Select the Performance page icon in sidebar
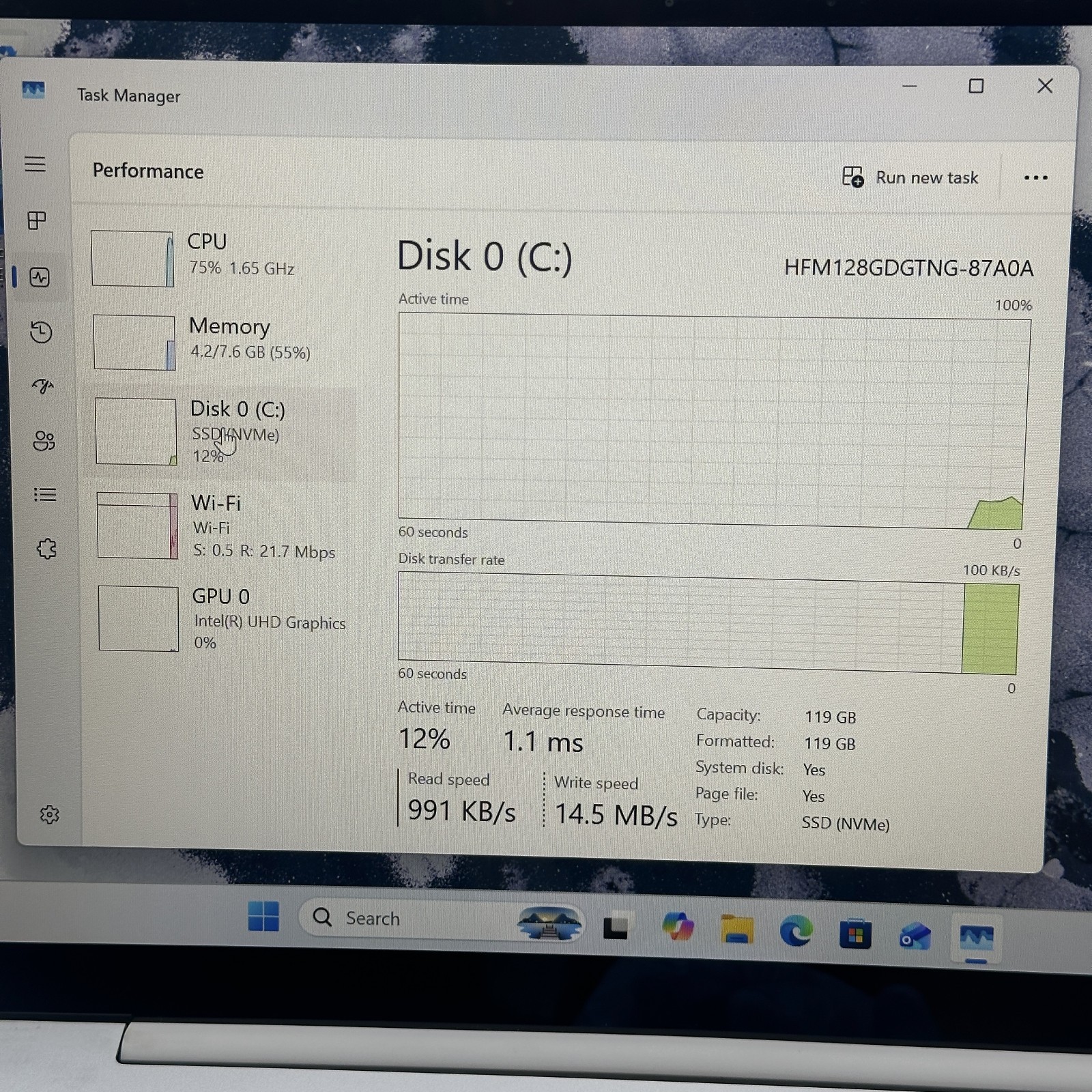Image resolution: width=1092 pixels, height=1092 pixels. [x=40, y=277]
